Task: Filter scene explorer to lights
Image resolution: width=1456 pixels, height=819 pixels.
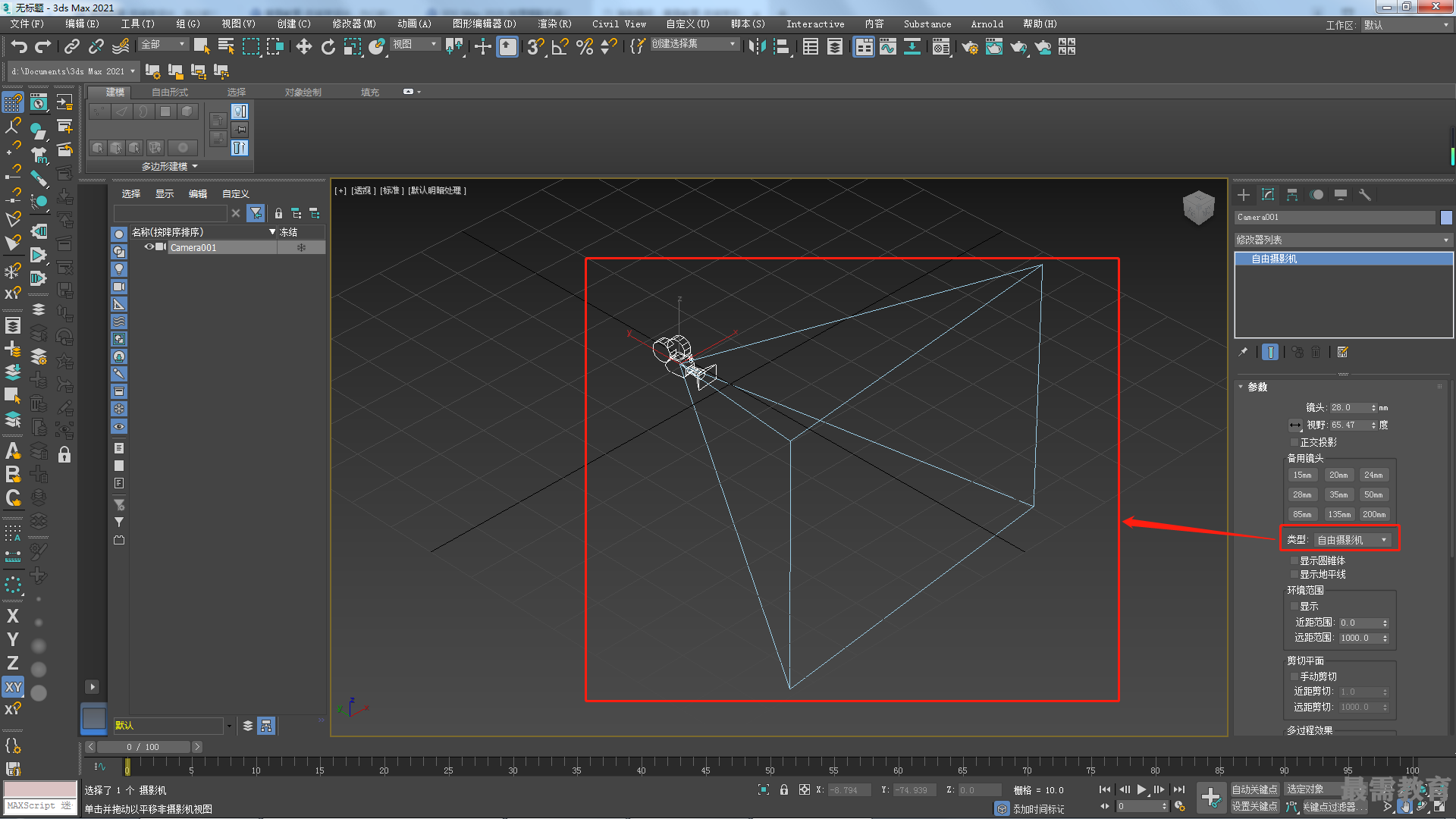Action: click(x=119, y=269)
